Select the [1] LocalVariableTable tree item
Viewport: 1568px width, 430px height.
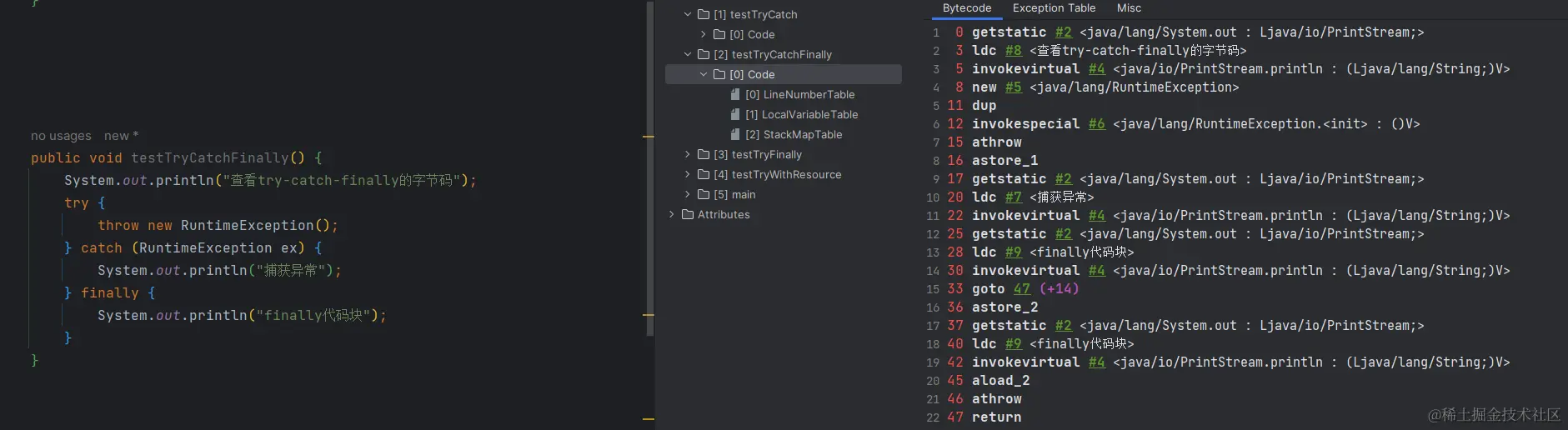pyautogui.click(x=801, y=114)
